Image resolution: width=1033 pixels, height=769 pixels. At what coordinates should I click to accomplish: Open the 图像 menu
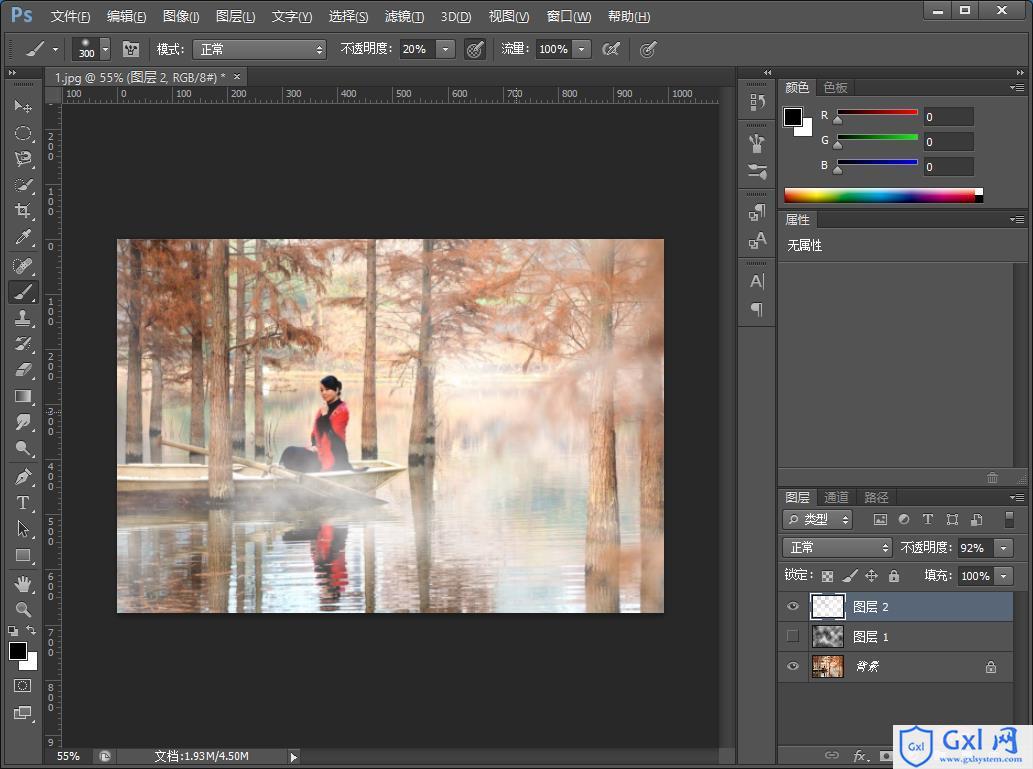[x=181, y=16]
